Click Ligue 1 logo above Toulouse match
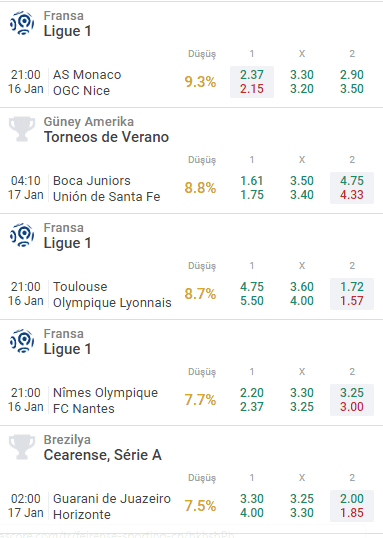The width and height of the screenshot is (383, 538). point(22,235)
